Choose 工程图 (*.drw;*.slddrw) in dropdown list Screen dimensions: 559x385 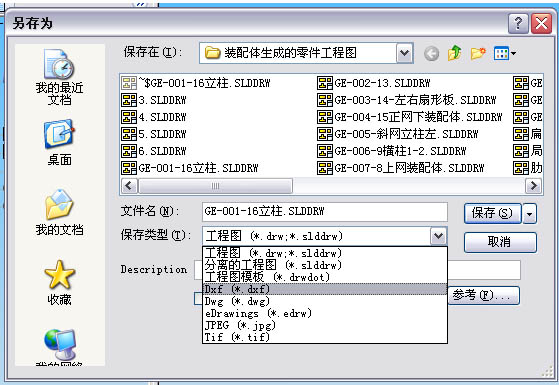(324, 253)
